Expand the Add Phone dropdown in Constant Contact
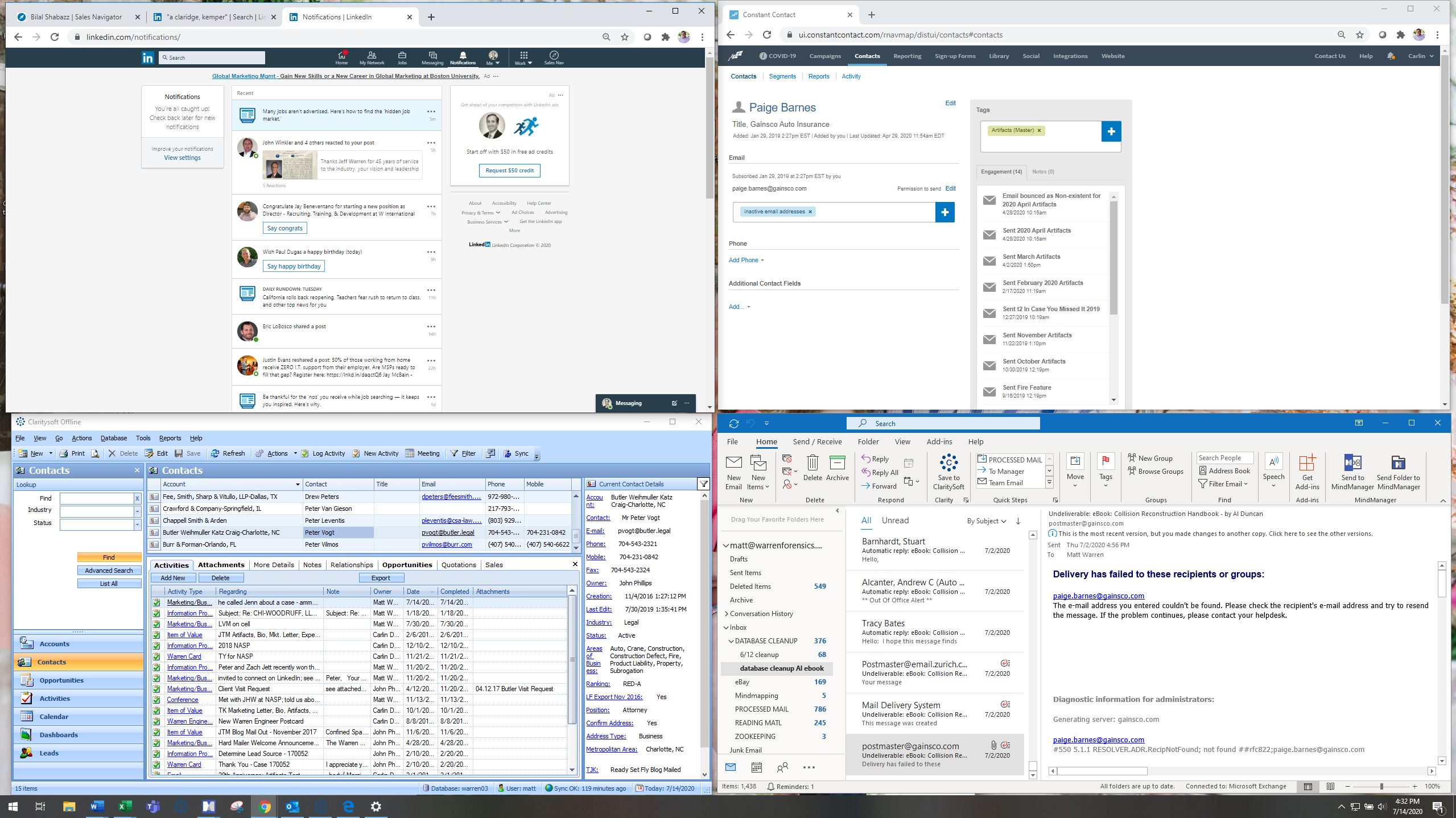Screen dimensions: 1456x818 [746, 260]
